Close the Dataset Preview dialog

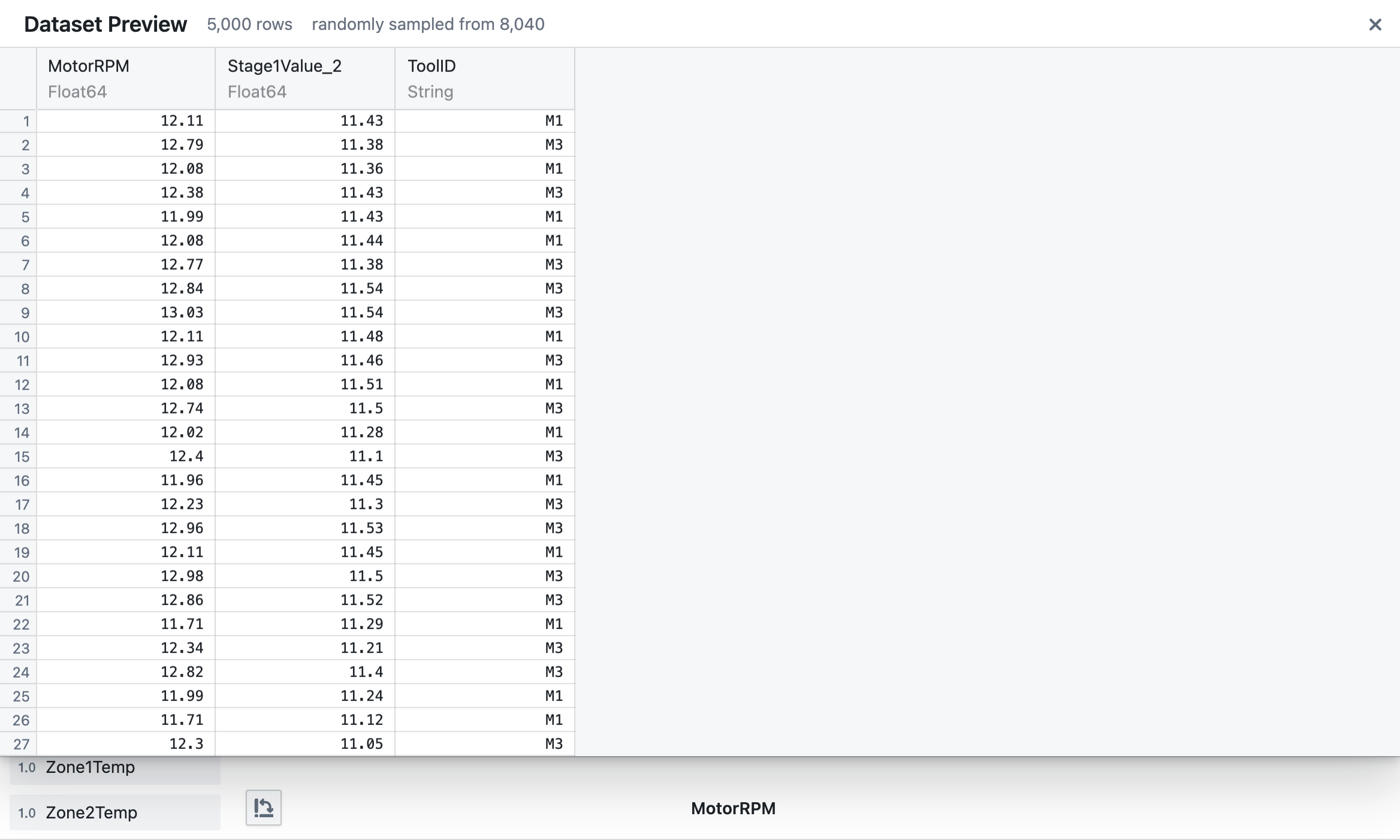tap(1374, 25)
